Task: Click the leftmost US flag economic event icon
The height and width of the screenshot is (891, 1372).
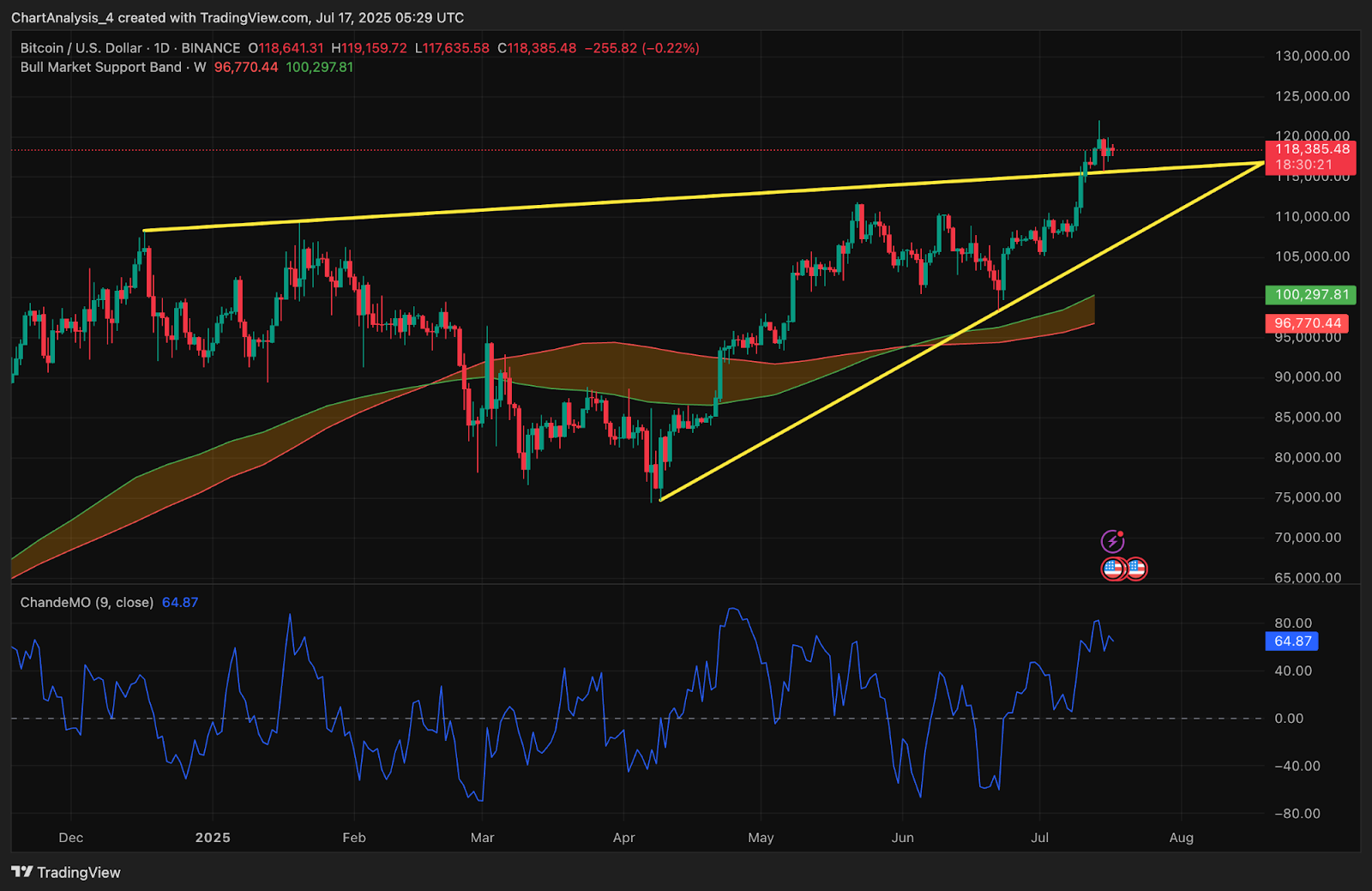Action: (1113, 568)
